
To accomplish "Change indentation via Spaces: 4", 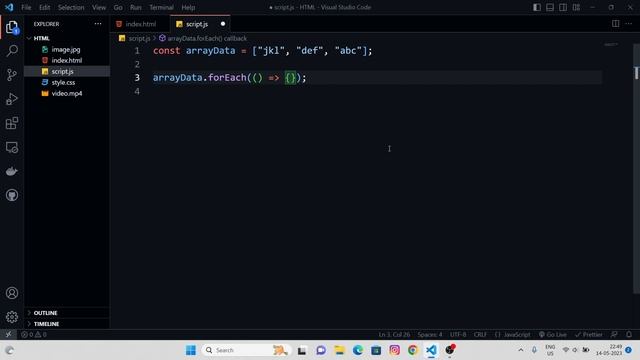I will click(x=429, y=334).
